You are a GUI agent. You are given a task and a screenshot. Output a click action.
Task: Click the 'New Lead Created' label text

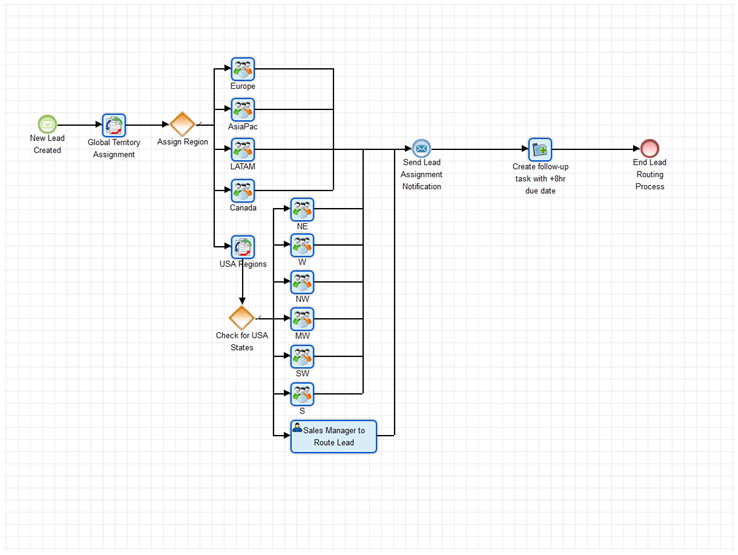coord(47,144)
